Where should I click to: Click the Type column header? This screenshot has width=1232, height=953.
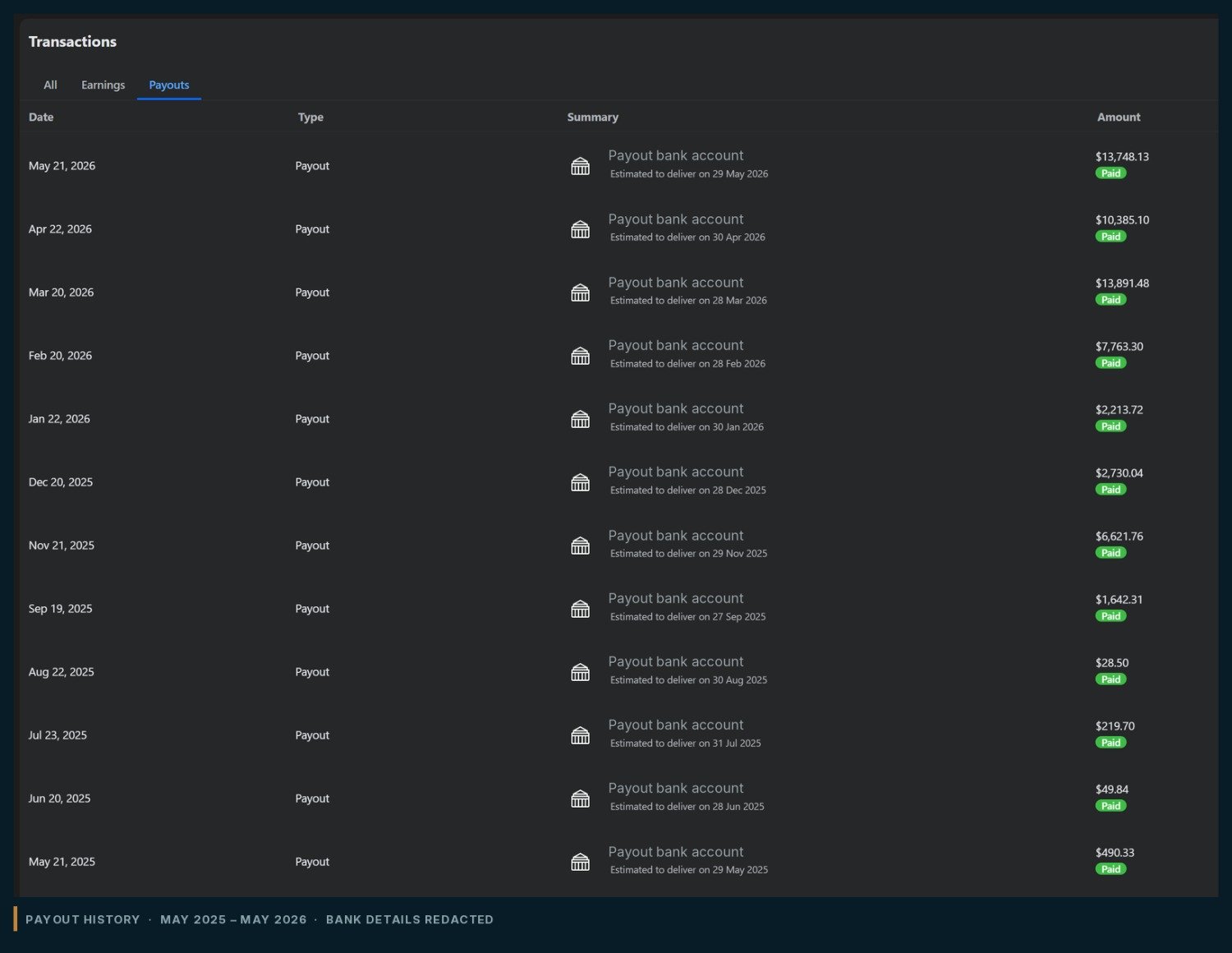310,117
